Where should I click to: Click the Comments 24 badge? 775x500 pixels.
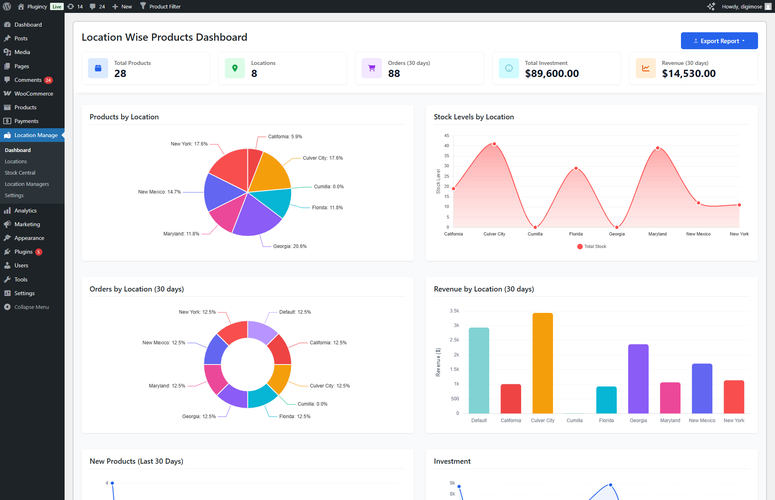48,80
